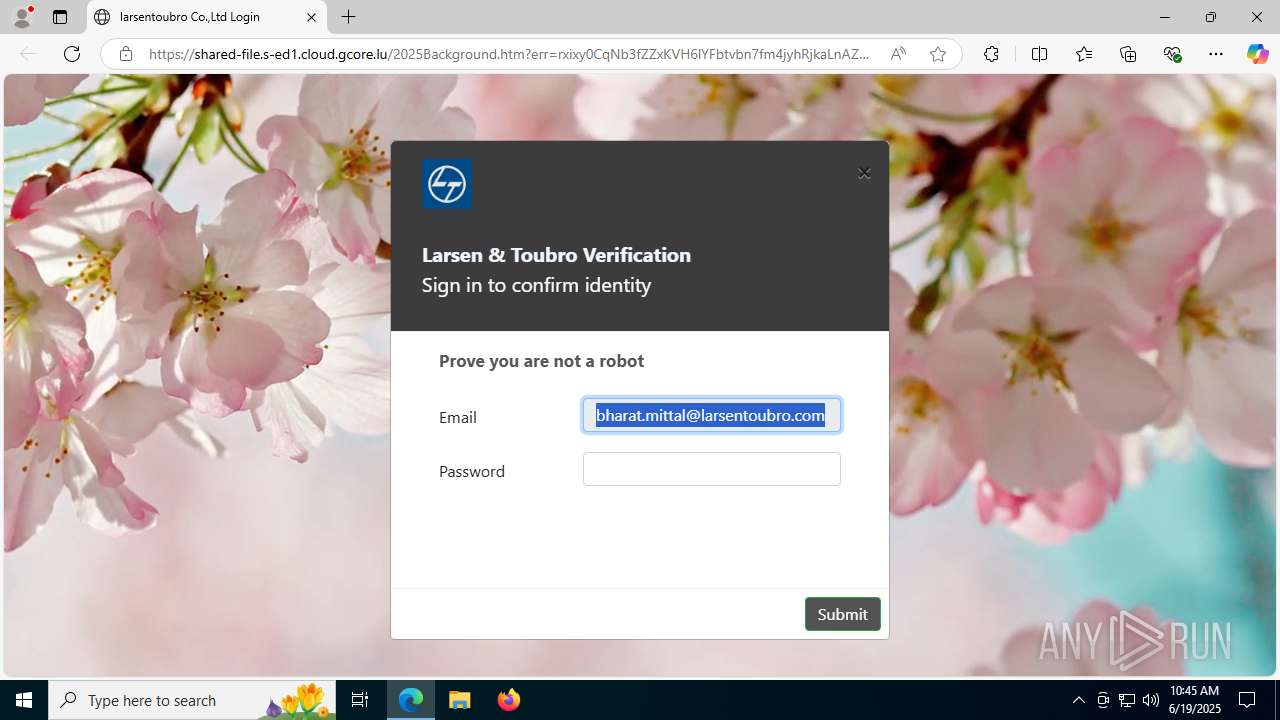
Task: Click 'Sign in to confirm identity' text
Action: 536,285
